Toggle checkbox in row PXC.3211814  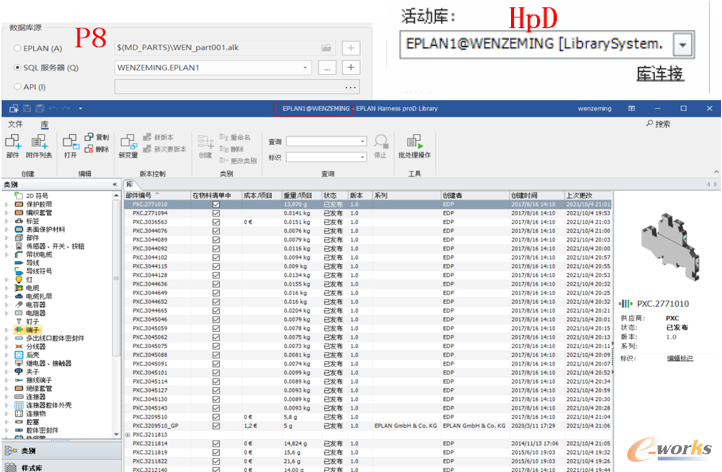(x=216, y=443)
